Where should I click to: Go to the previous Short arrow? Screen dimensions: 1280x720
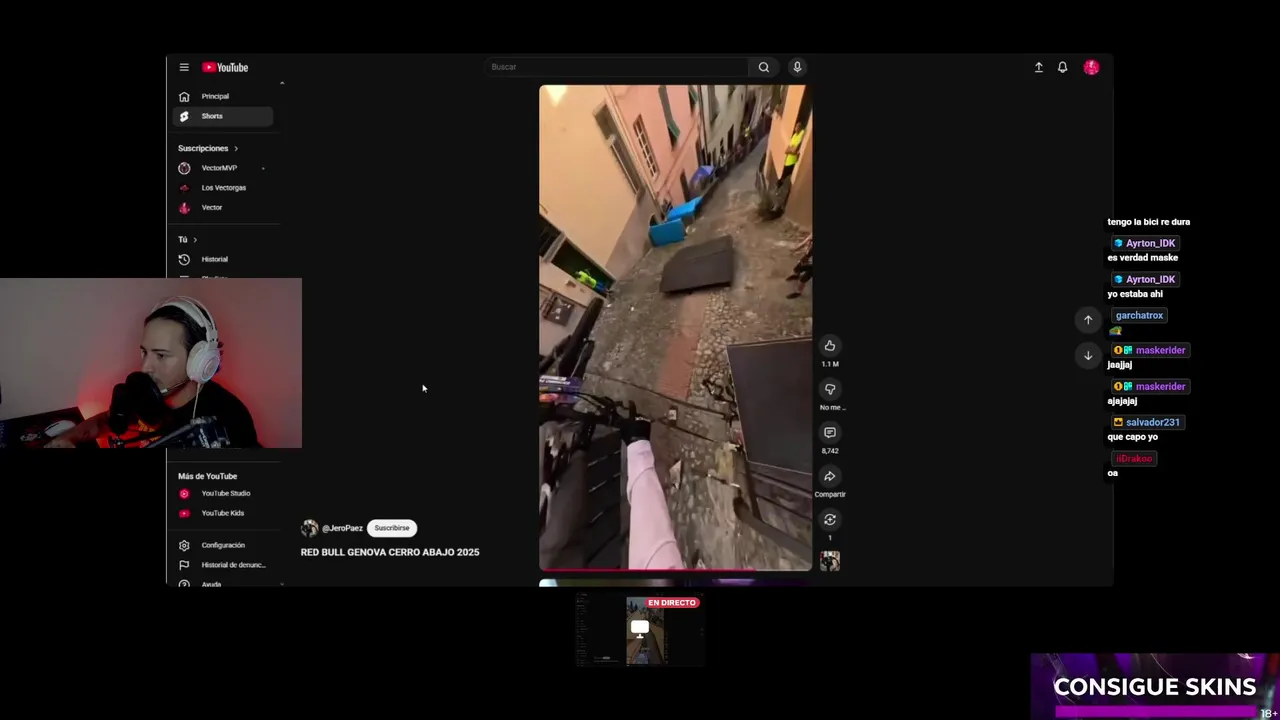[1088, 320]
